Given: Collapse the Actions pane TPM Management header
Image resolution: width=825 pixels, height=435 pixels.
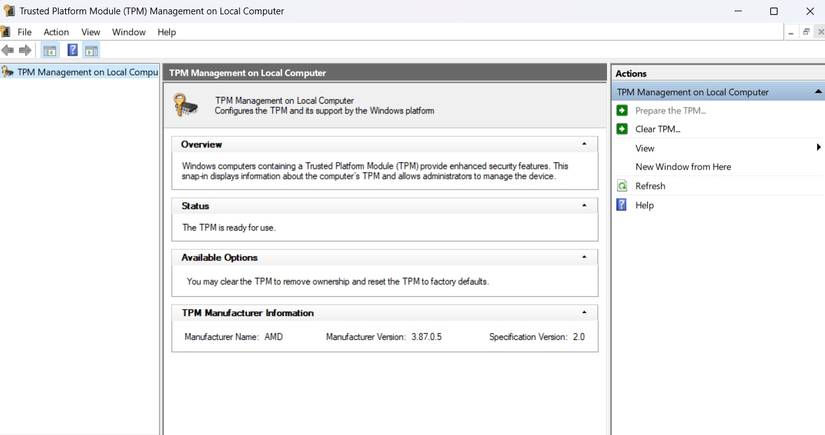Looking at the screenshot, I should pyautogui.click(x=816, y=92).
